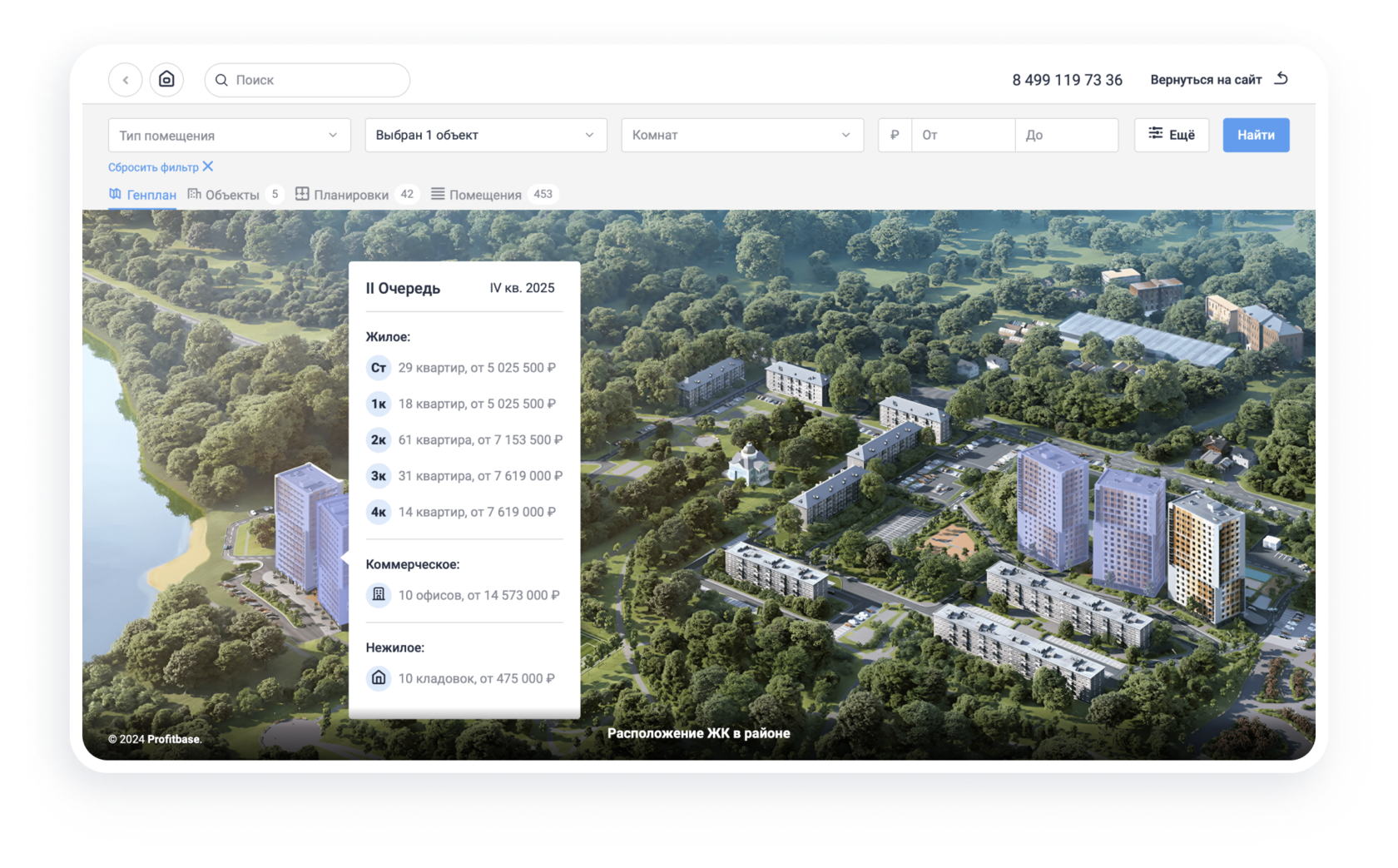Go to the Помещения tab
The width and height of the screenshot is (1398, 868).
pyautogui.click(x=494, y=195)
